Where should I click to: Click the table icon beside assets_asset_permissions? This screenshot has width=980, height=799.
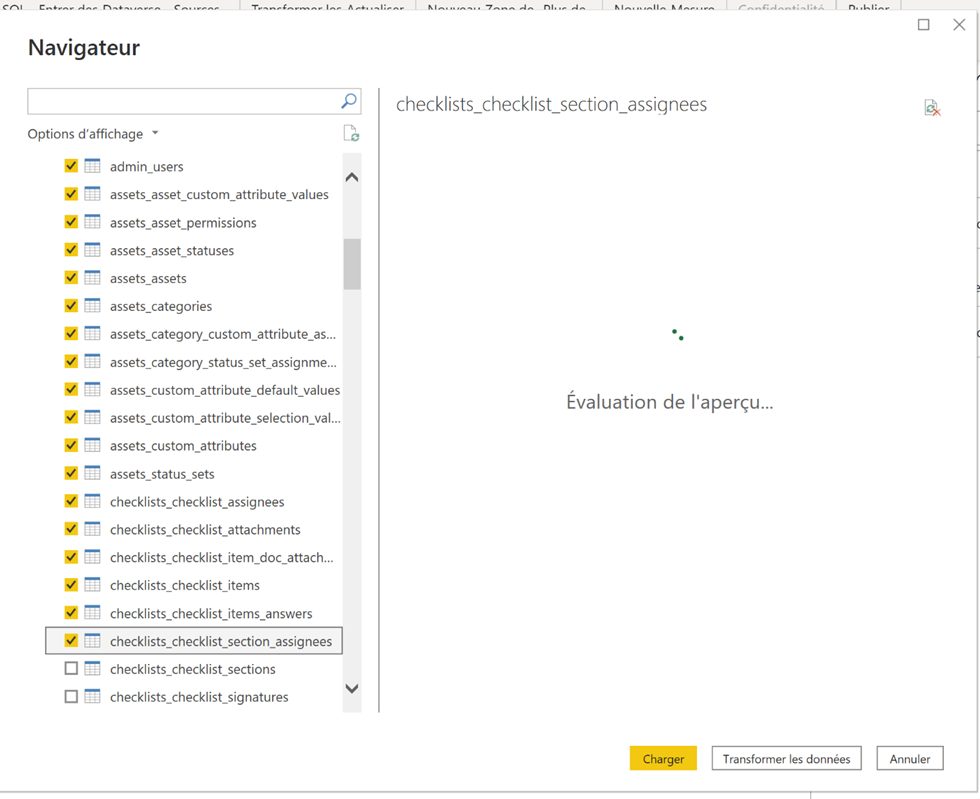coord(92,222)
